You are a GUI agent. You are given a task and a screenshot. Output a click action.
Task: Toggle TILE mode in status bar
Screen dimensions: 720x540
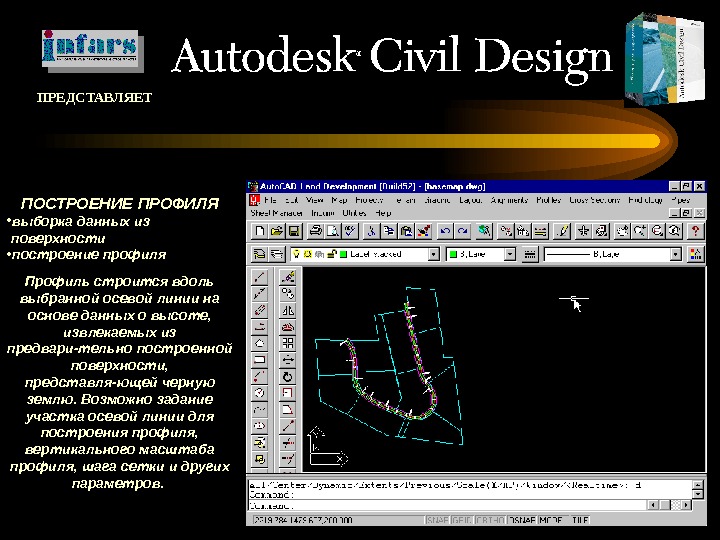point(579,520)
